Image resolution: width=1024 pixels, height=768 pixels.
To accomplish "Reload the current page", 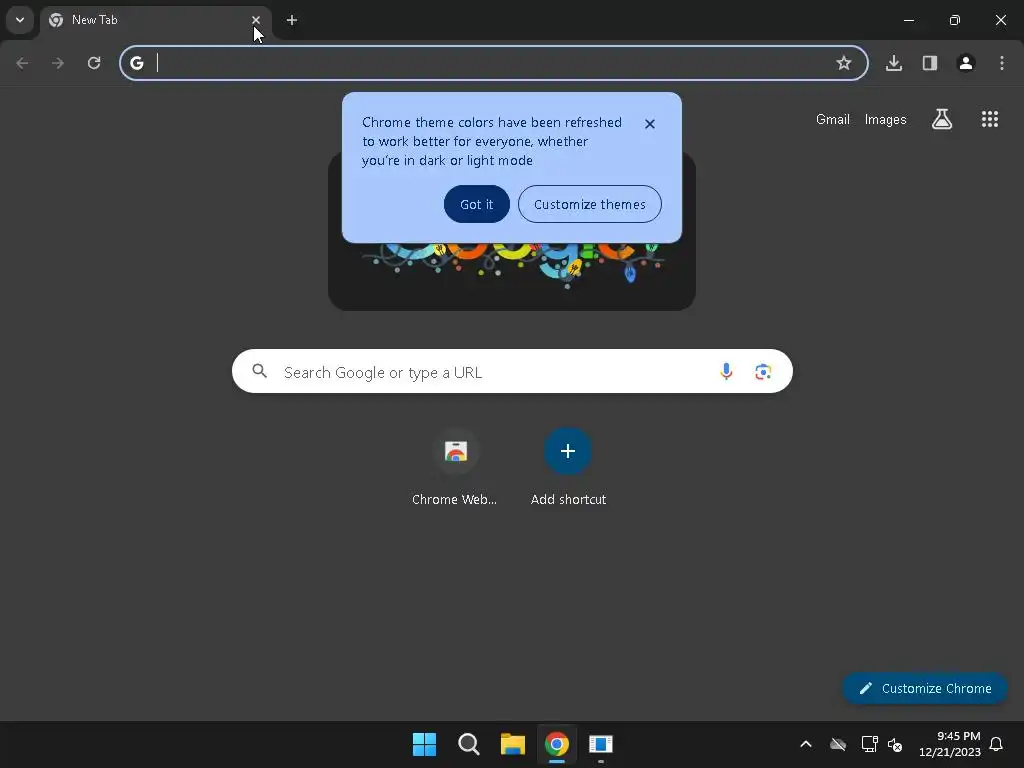I will pyautogui.click(x=94, y=63).
